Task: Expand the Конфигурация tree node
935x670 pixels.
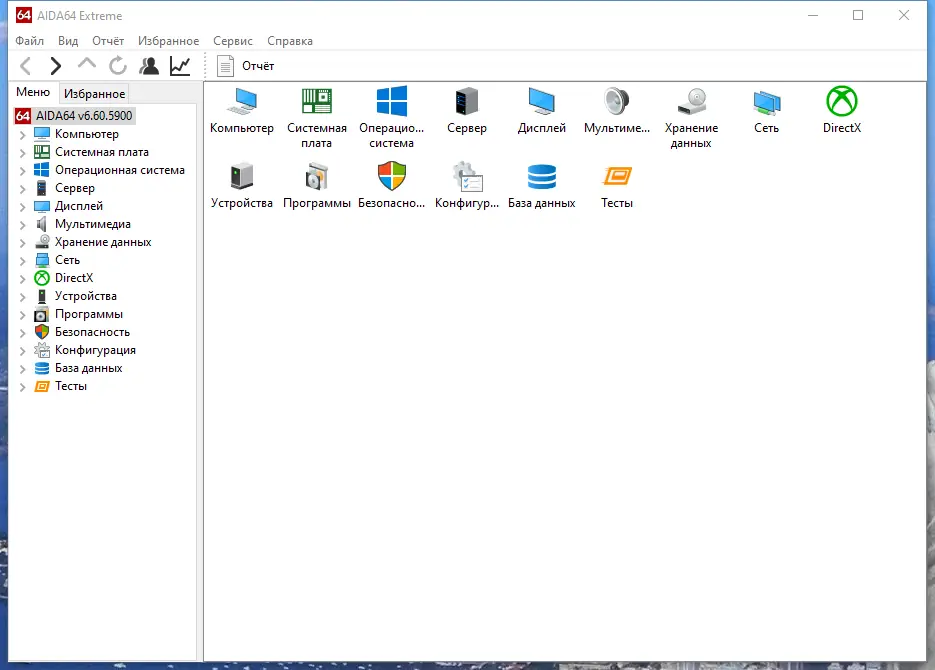Action: click(23, 351)
